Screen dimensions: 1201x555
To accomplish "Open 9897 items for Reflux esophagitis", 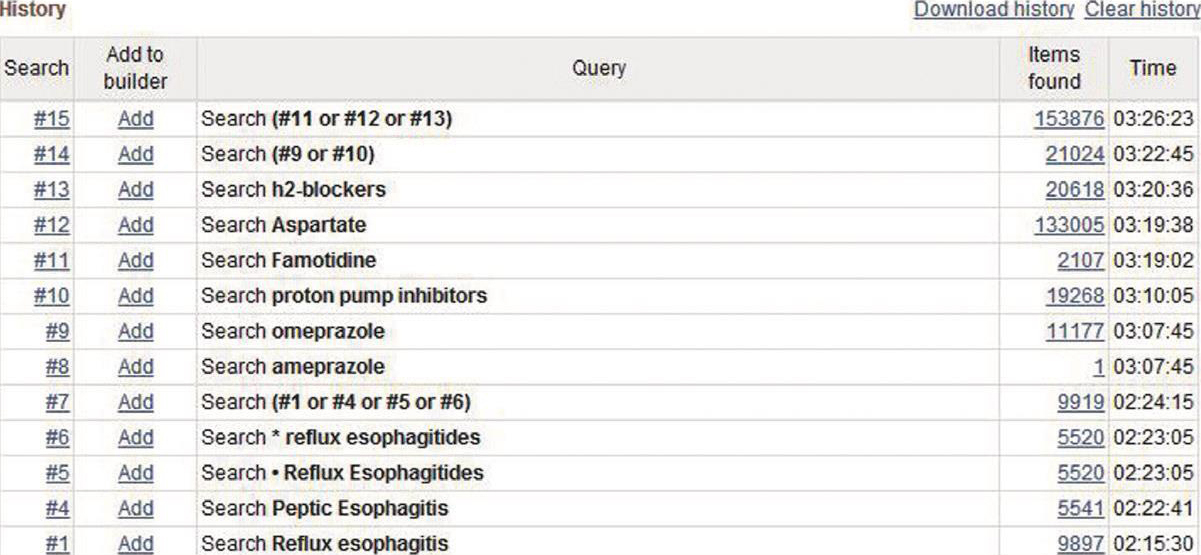I will (x=1080, y=544).
